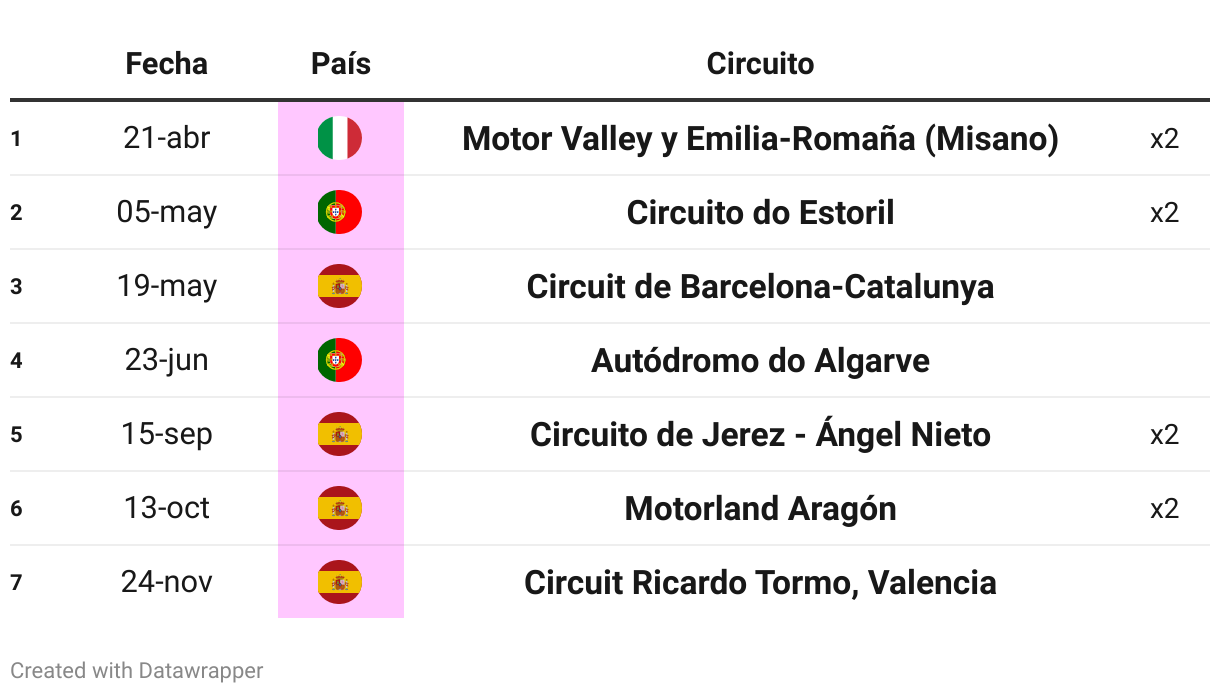Screen dimensions: 1220x694
Task: Select the Motorland Aragón circuit
Action: click(760, 508)
